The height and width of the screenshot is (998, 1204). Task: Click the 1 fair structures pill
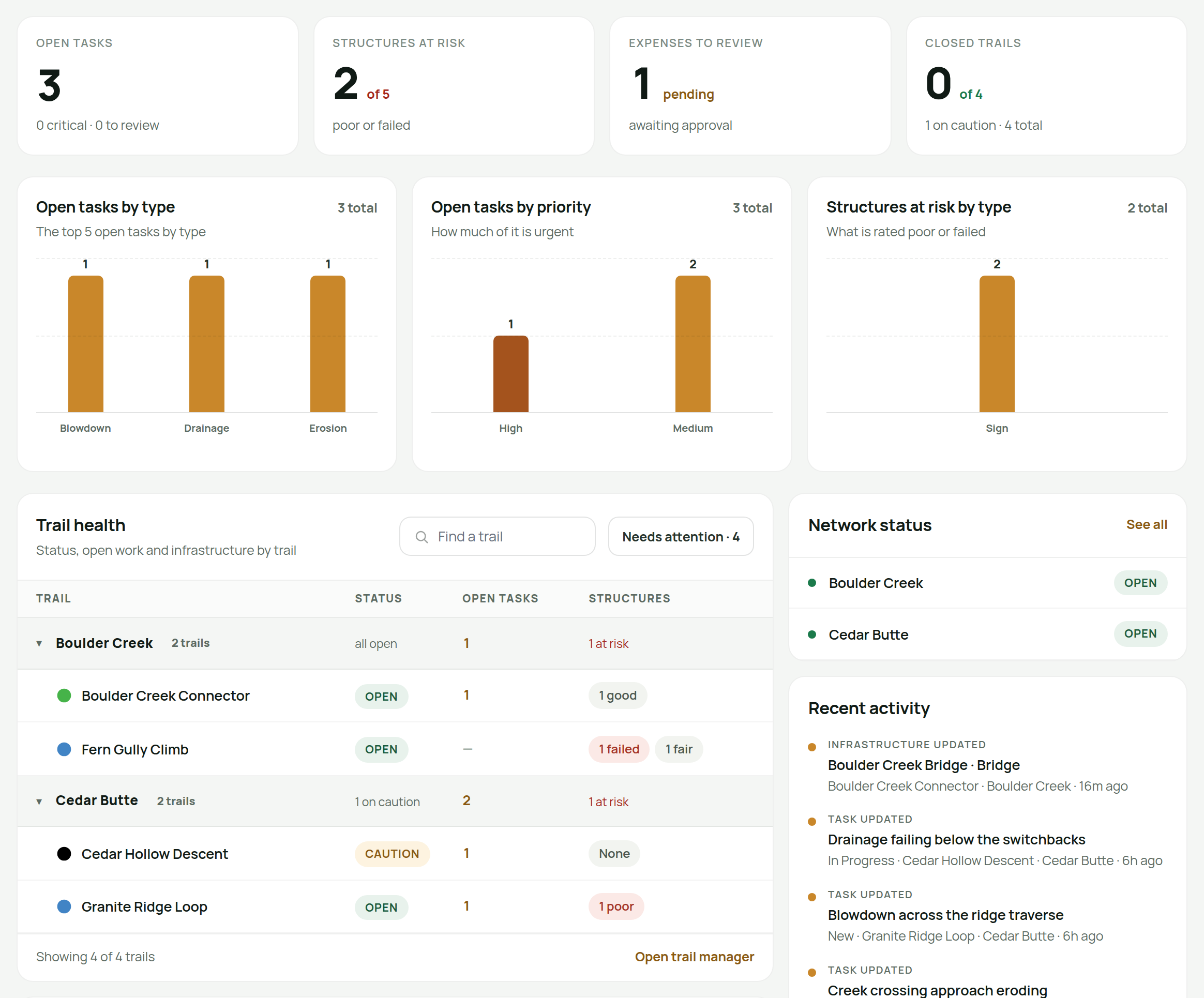[679, 749]
